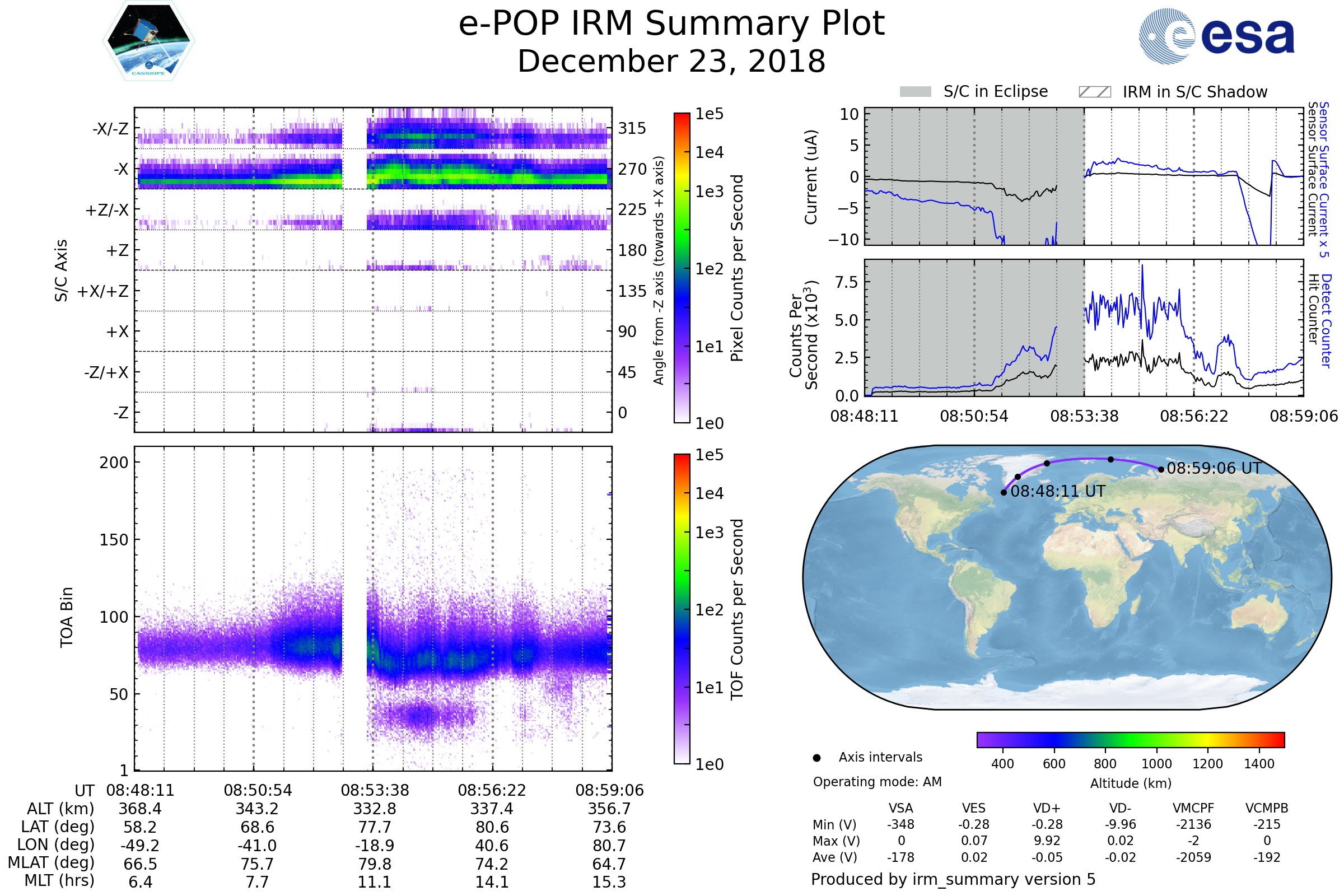Click the Altitude (km) horizontal colorbar
Screen dimensions: 1344x896
pyautogui.click(x=1130, y=739)
